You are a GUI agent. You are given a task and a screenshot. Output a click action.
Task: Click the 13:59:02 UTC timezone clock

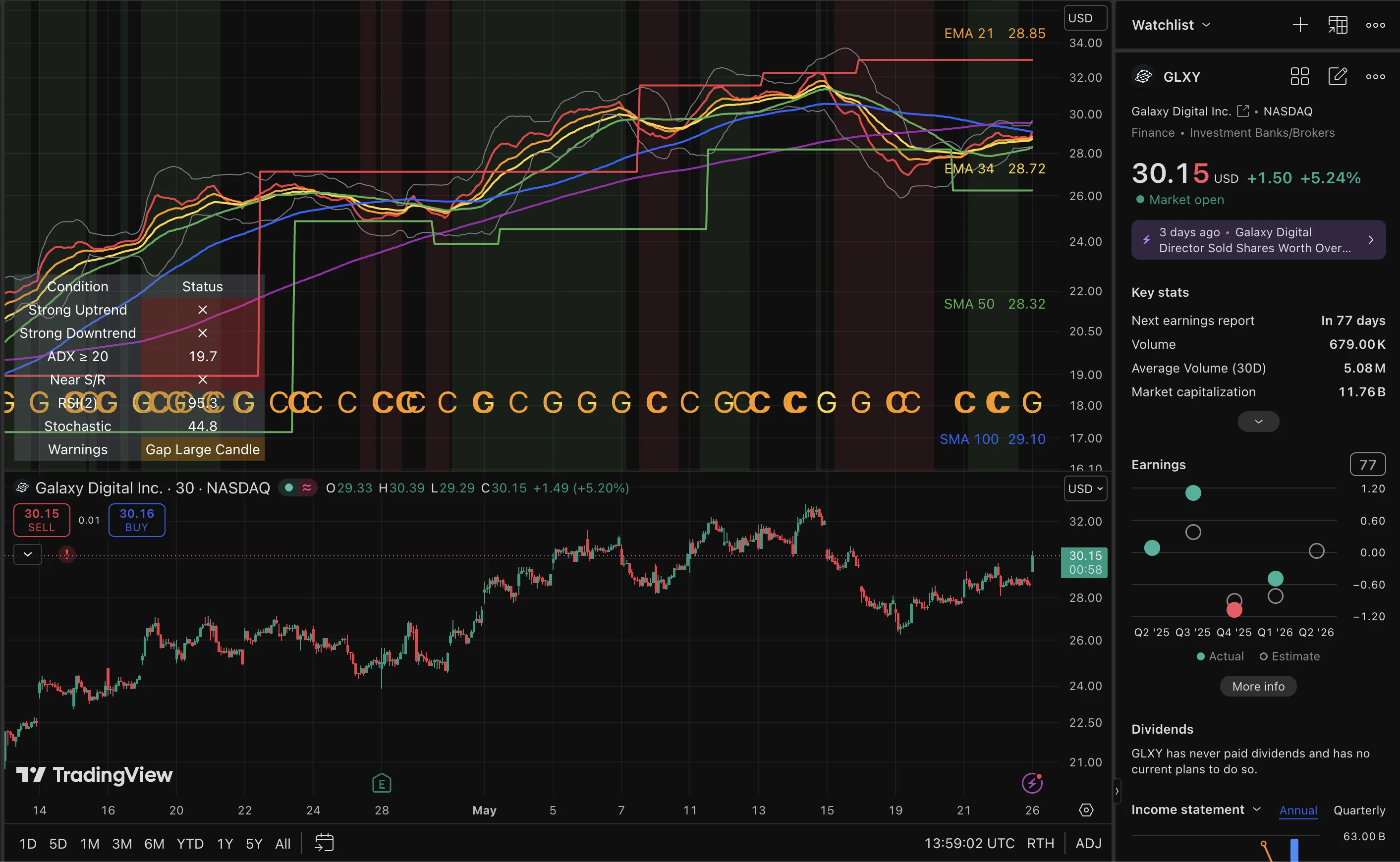pos(969,843)
